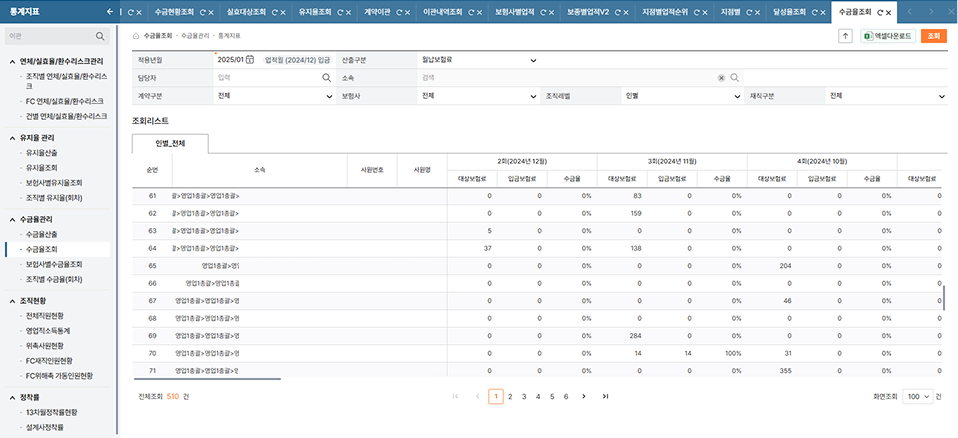This screenshot has width=958, height=438.
Task: Open the 화면조회 page size dropdown
Action: pos(917,397)
